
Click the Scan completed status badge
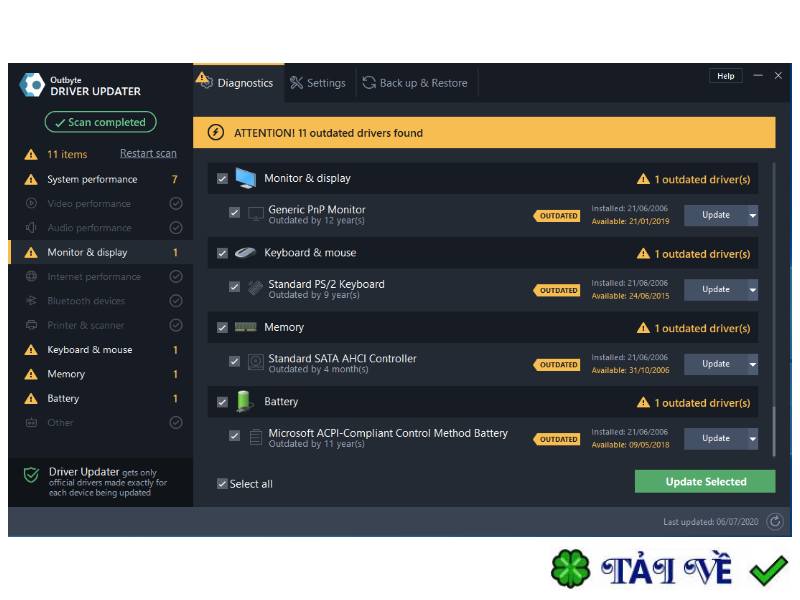[x=101, y=122]
